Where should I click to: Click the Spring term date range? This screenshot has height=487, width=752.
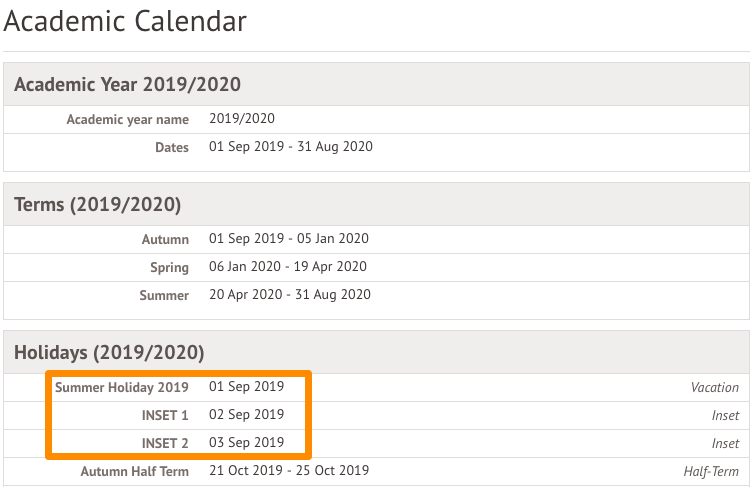tap(287, 267)
